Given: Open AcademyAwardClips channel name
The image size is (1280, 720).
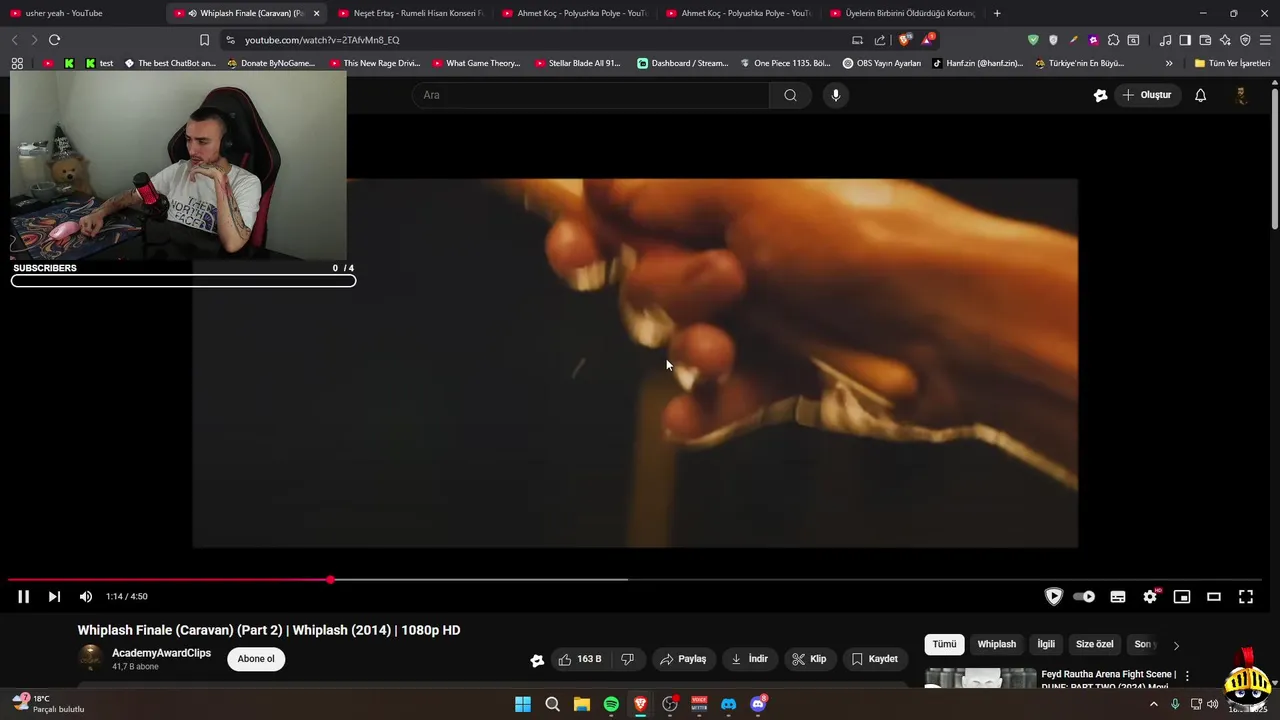Looking at the screenshot, I should point(161,653).
